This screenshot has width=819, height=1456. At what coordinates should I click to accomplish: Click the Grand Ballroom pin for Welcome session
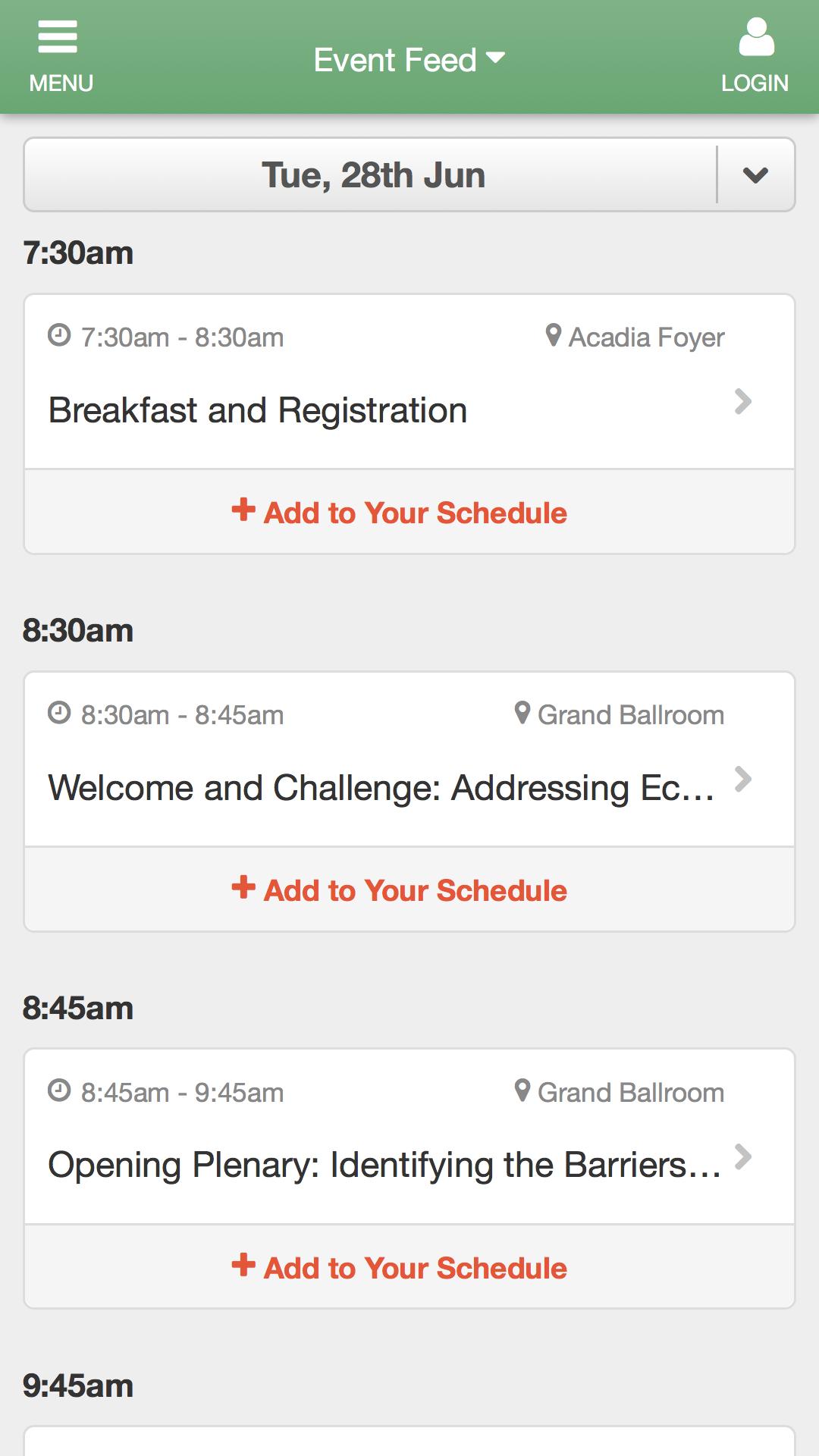(522, 713)
